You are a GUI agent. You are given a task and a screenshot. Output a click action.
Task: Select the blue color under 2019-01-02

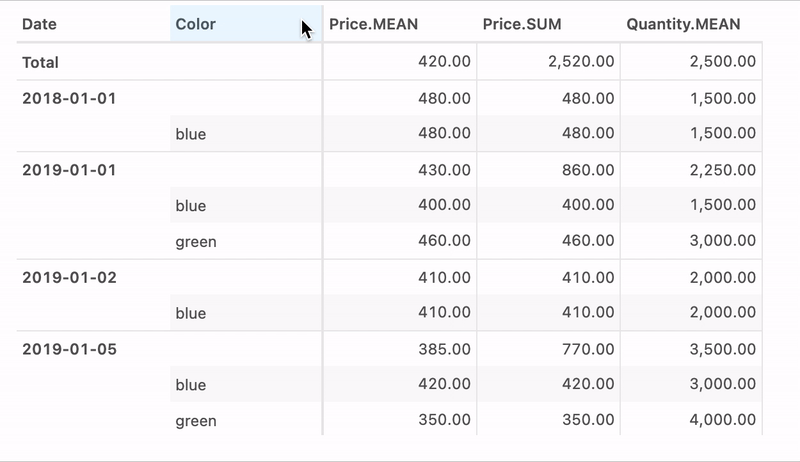click(x=190, y=314)
